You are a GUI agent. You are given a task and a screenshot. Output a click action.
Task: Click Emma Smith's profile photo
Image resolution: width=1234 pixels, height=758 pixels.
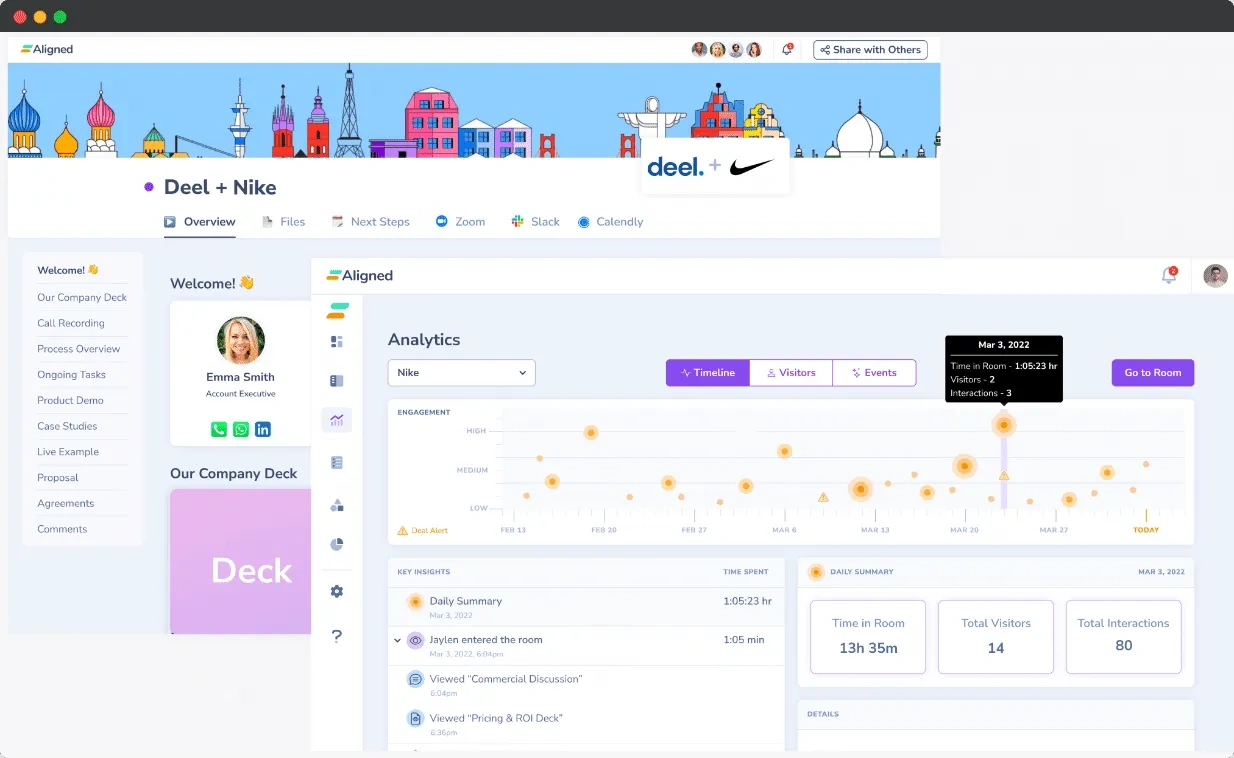(x=241, y=341)
